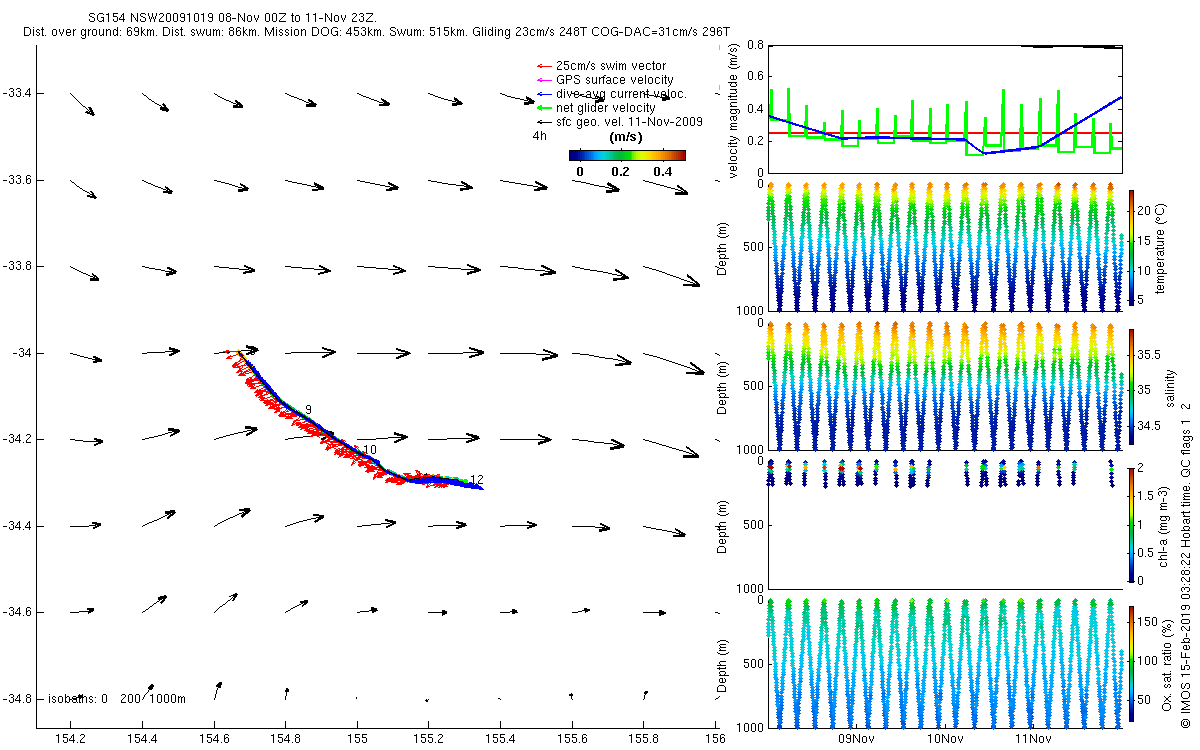Click longitude tick label '154.6'

click(214, 739)
